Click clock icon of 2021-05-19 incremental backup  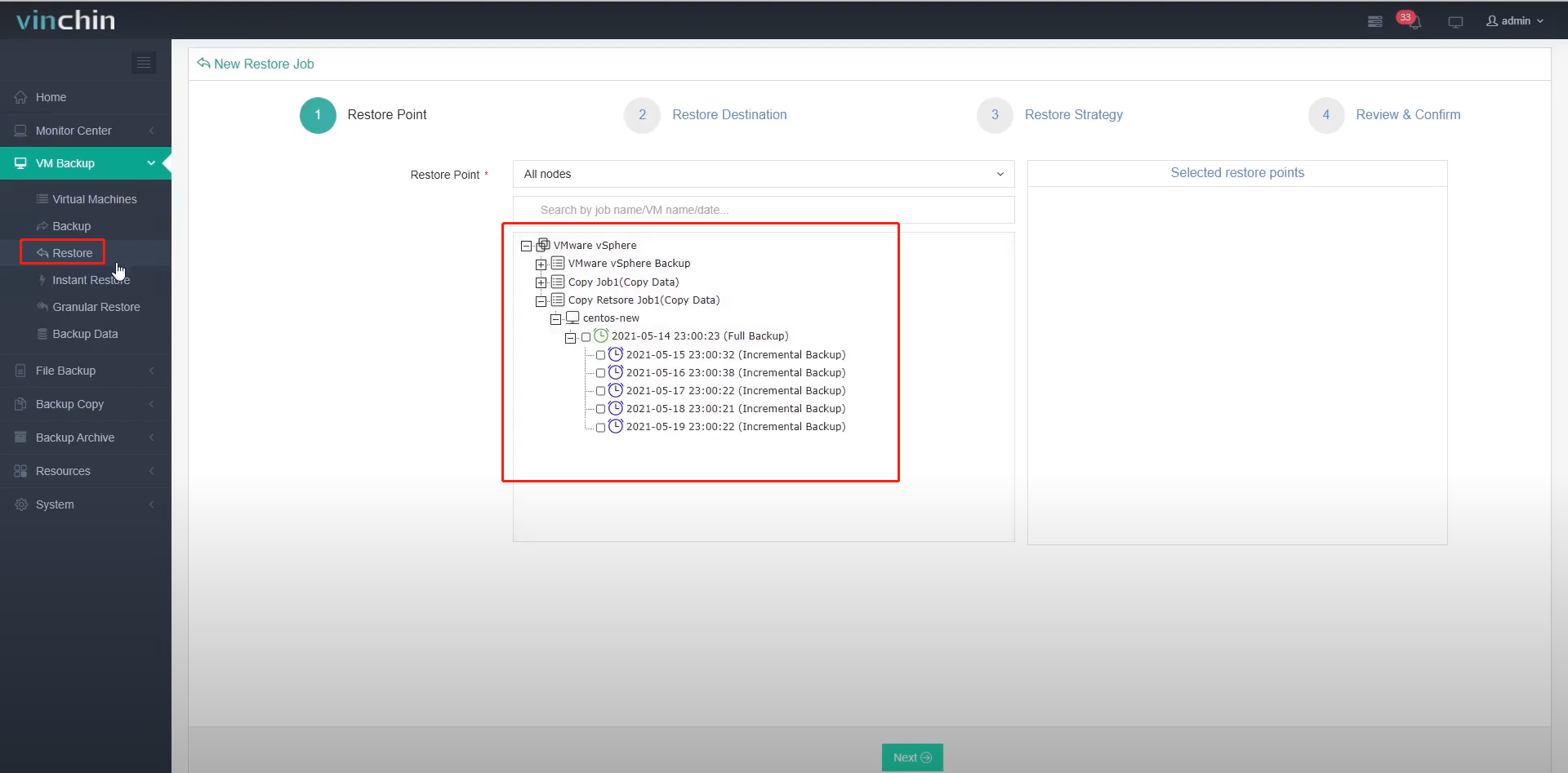click(x=616, y=426)
